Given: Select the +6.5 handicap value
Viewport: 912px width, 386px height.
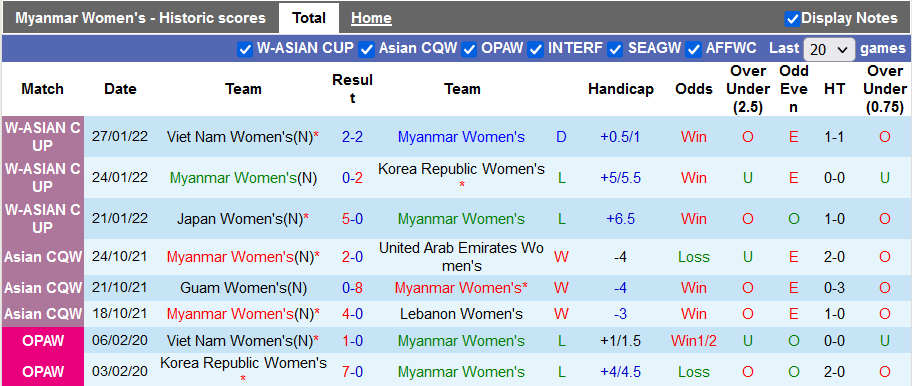Looking at the screenshot, I should tap(621, 219).
